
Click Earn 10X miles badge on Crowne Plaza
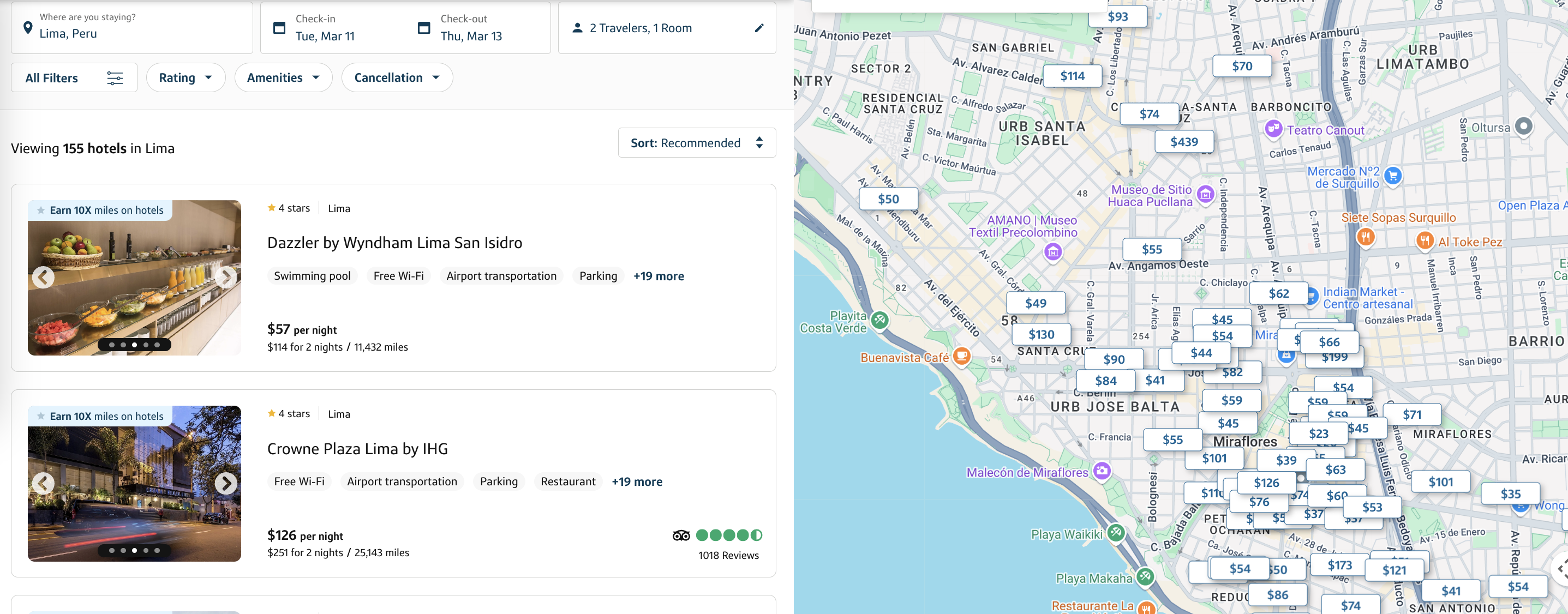coord(100,416)
